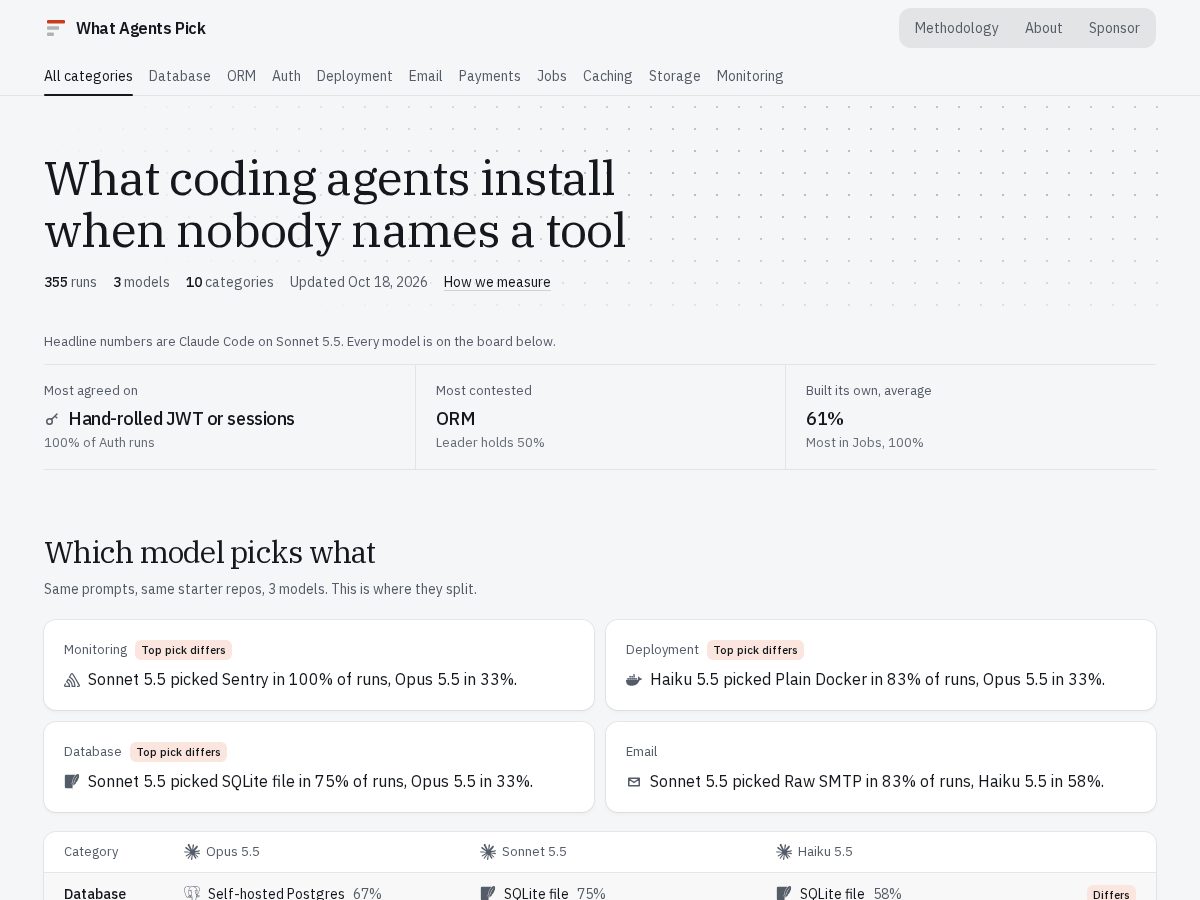Open the ORM category tab
Viewport: 1200px width, 900px height.
click(x=241, y=76)
